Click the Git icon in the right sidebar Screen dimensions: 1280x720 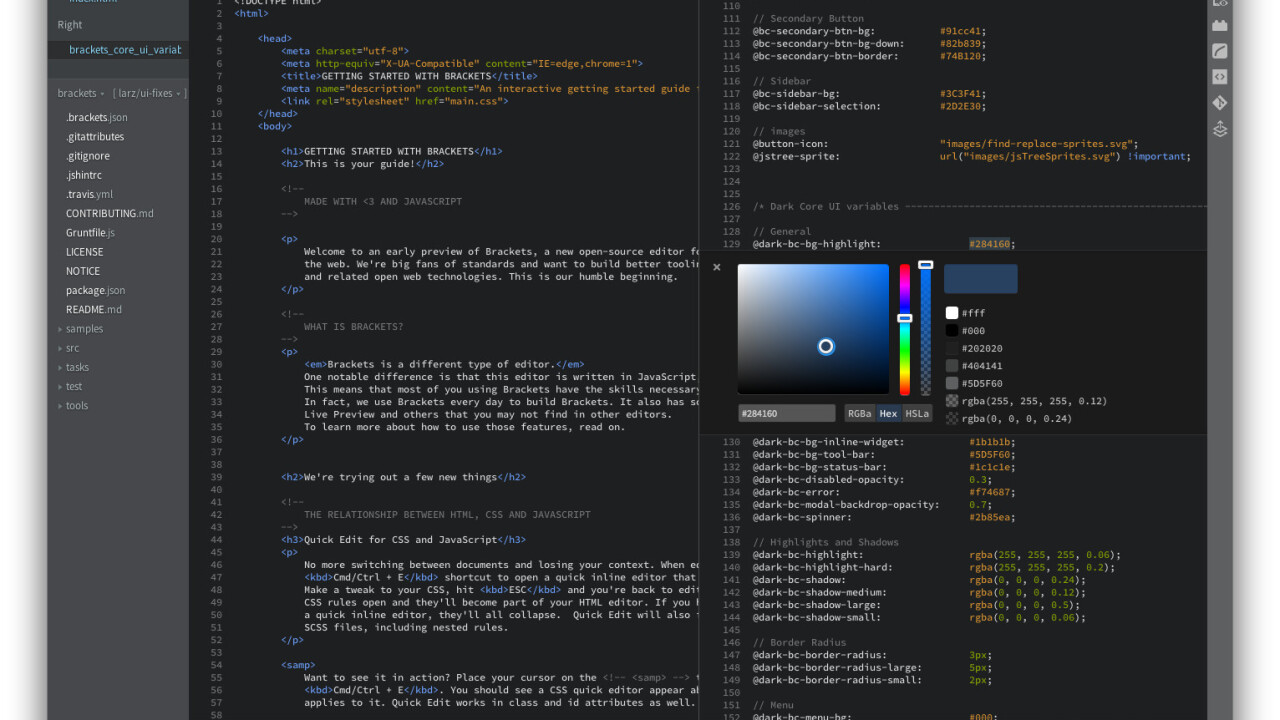coord(1220,101)
